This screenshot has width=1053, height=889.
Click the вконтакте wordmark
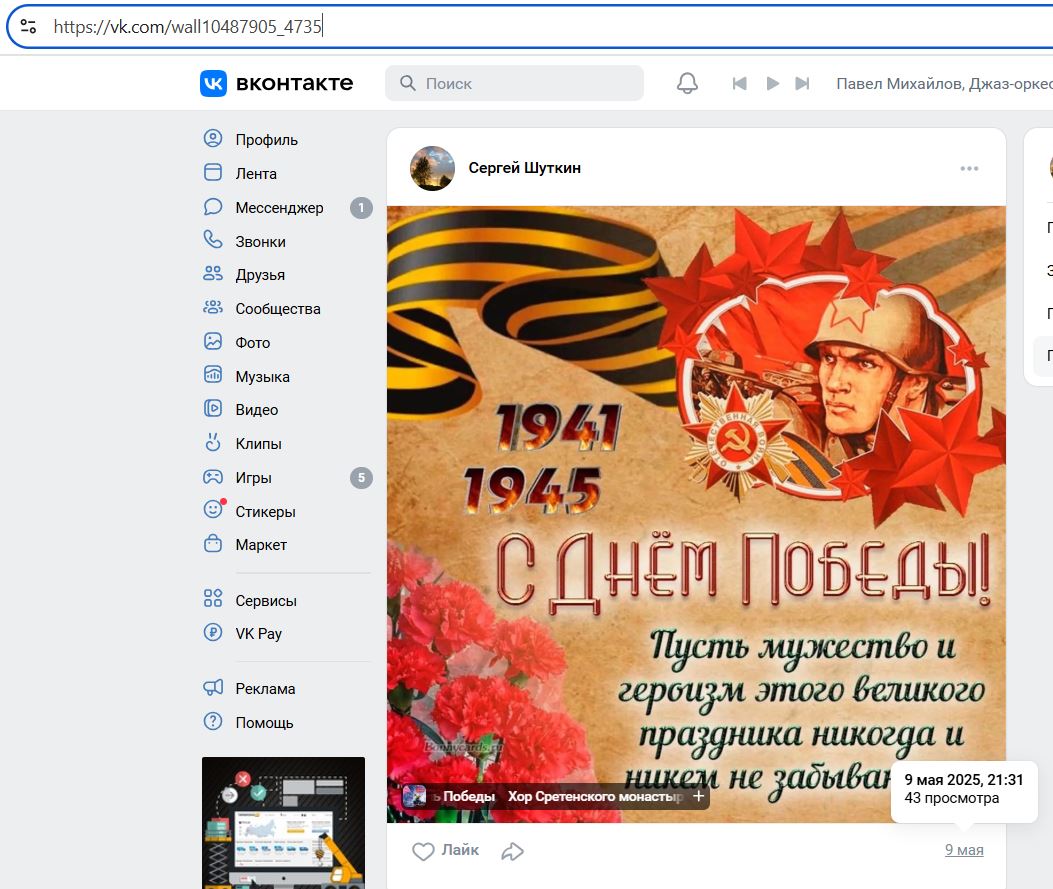point(294,83)
